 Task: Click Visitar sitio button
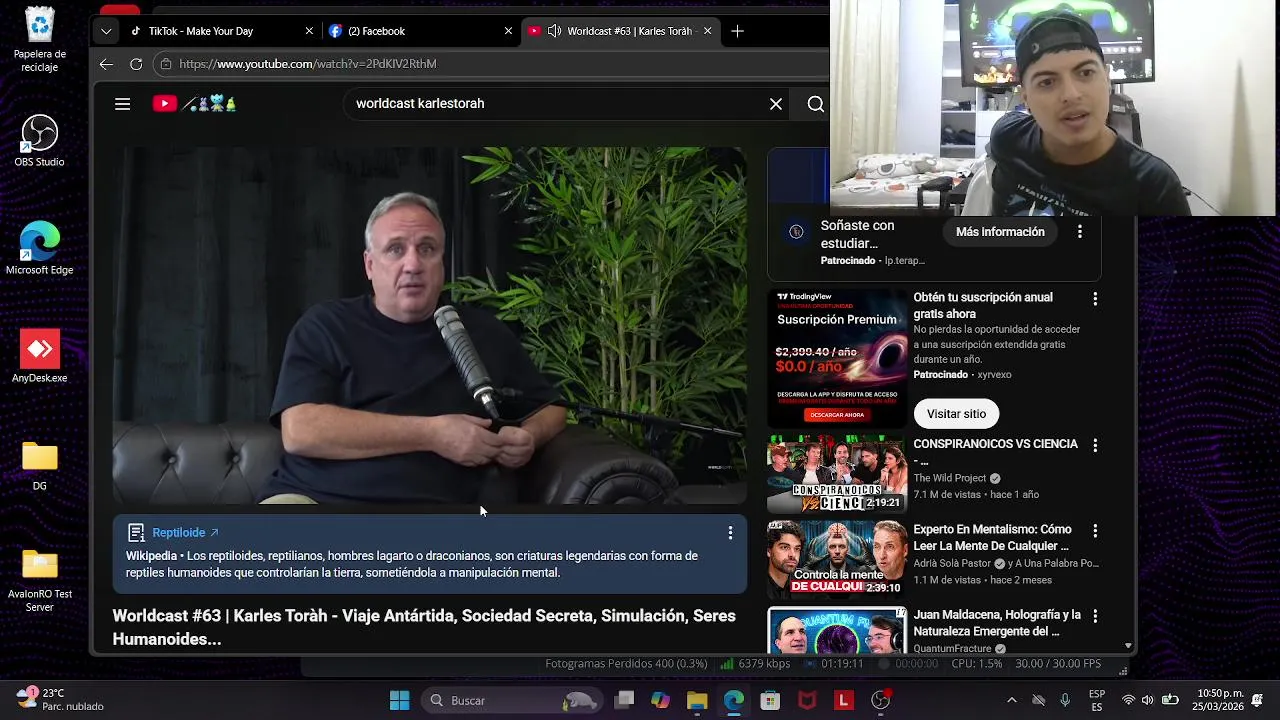(x=956, y=414)
